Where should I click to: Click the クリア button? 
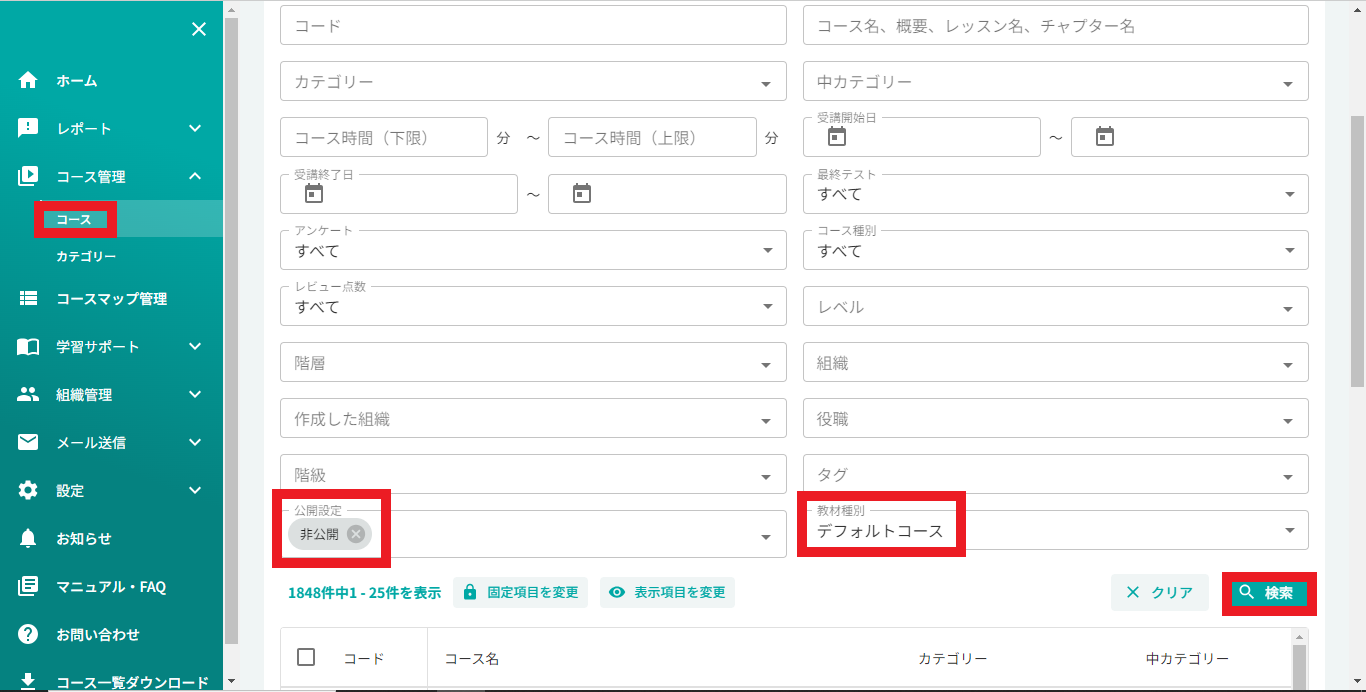pos(1159,592)
